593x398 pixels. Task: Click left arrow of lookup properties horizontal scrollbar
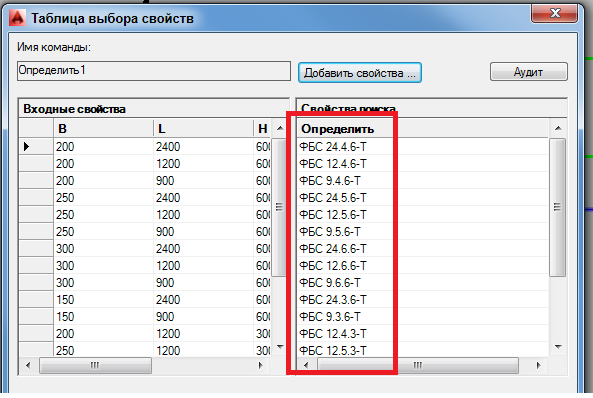pos(306,365)
